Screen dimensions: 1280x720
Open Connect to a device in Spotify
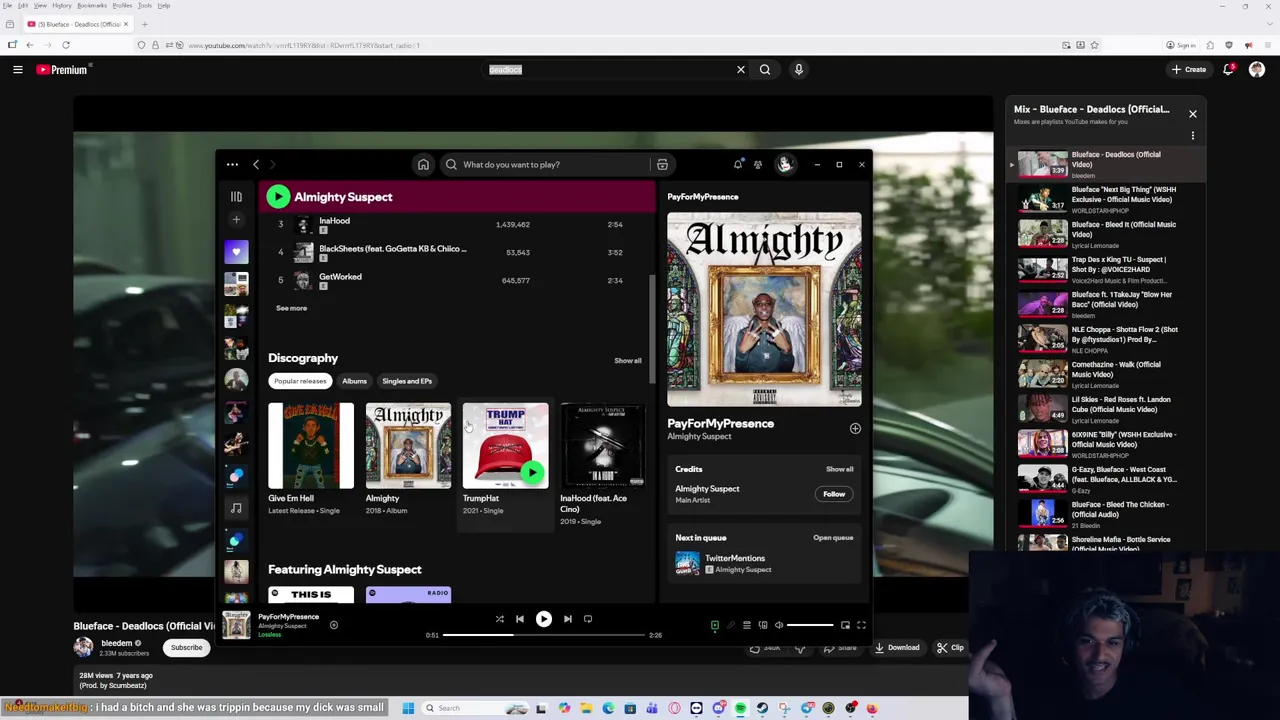pos(763,625)
